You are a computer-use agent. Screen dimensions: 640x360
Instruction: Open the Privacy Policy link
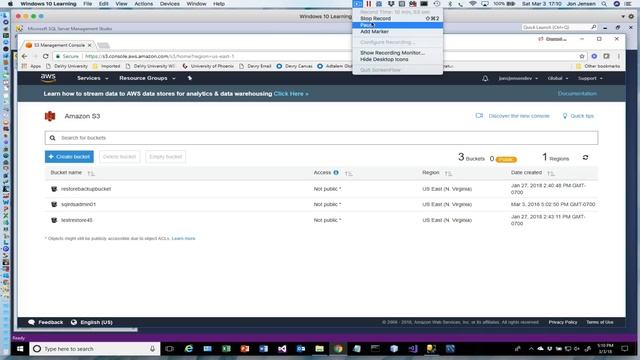pyautogui.click(x=562, y=322)
